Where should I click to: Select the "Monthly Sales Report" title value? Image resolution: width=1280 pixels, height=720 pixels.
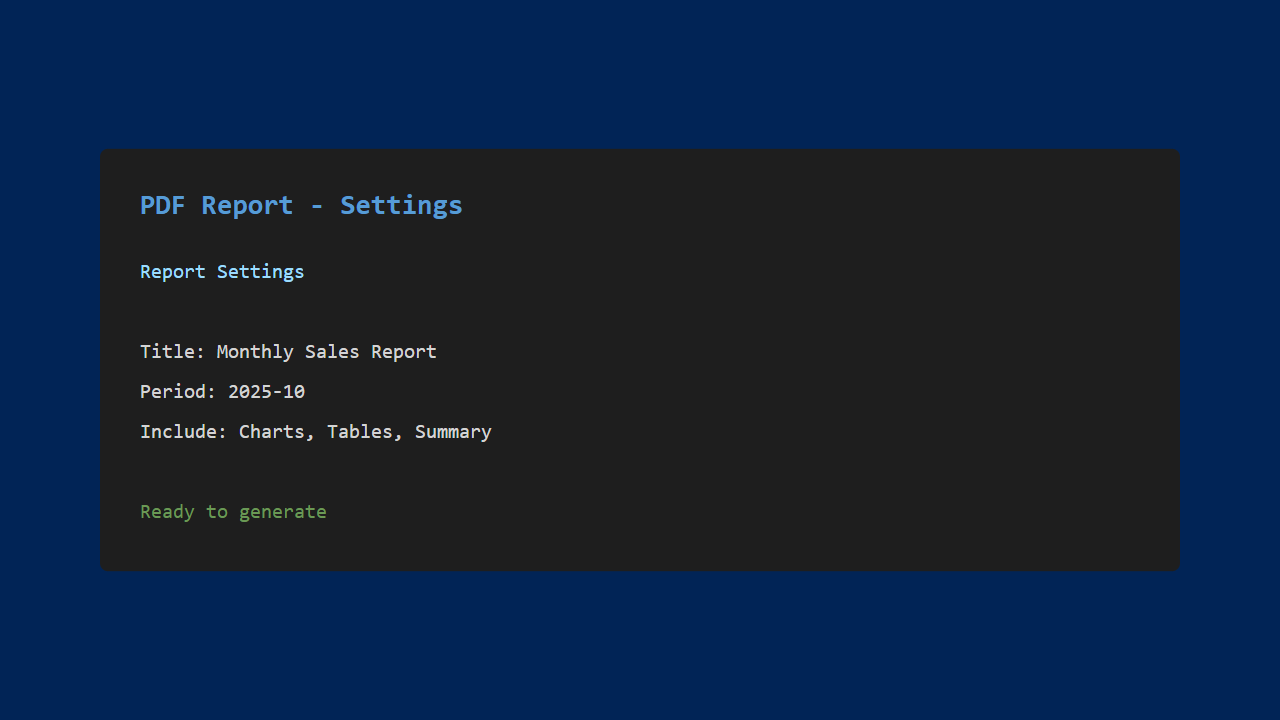coord(327,352)
